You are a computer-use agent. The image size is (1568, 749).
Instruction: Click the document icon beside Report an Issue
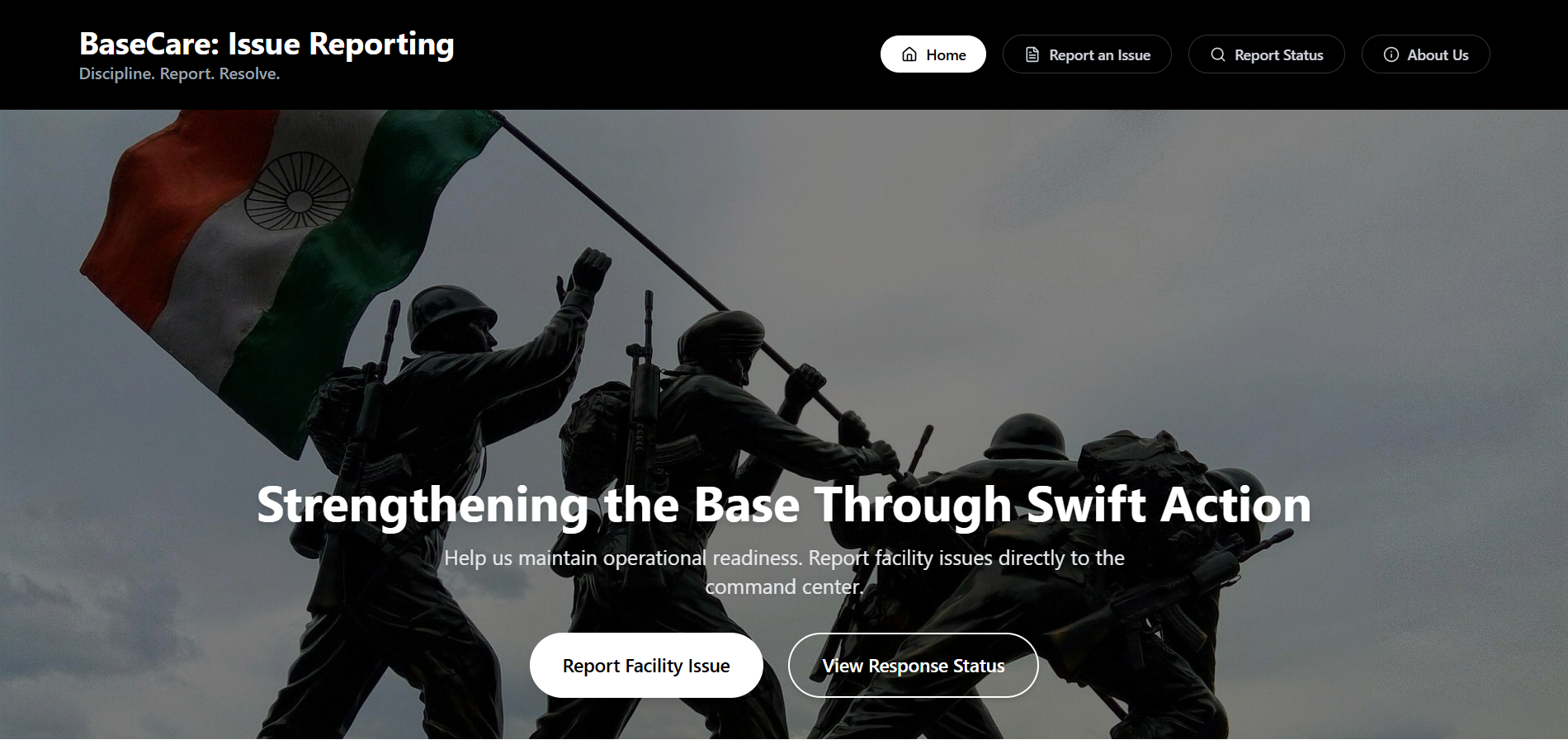pyautogui.click(x=1032, y=54)
